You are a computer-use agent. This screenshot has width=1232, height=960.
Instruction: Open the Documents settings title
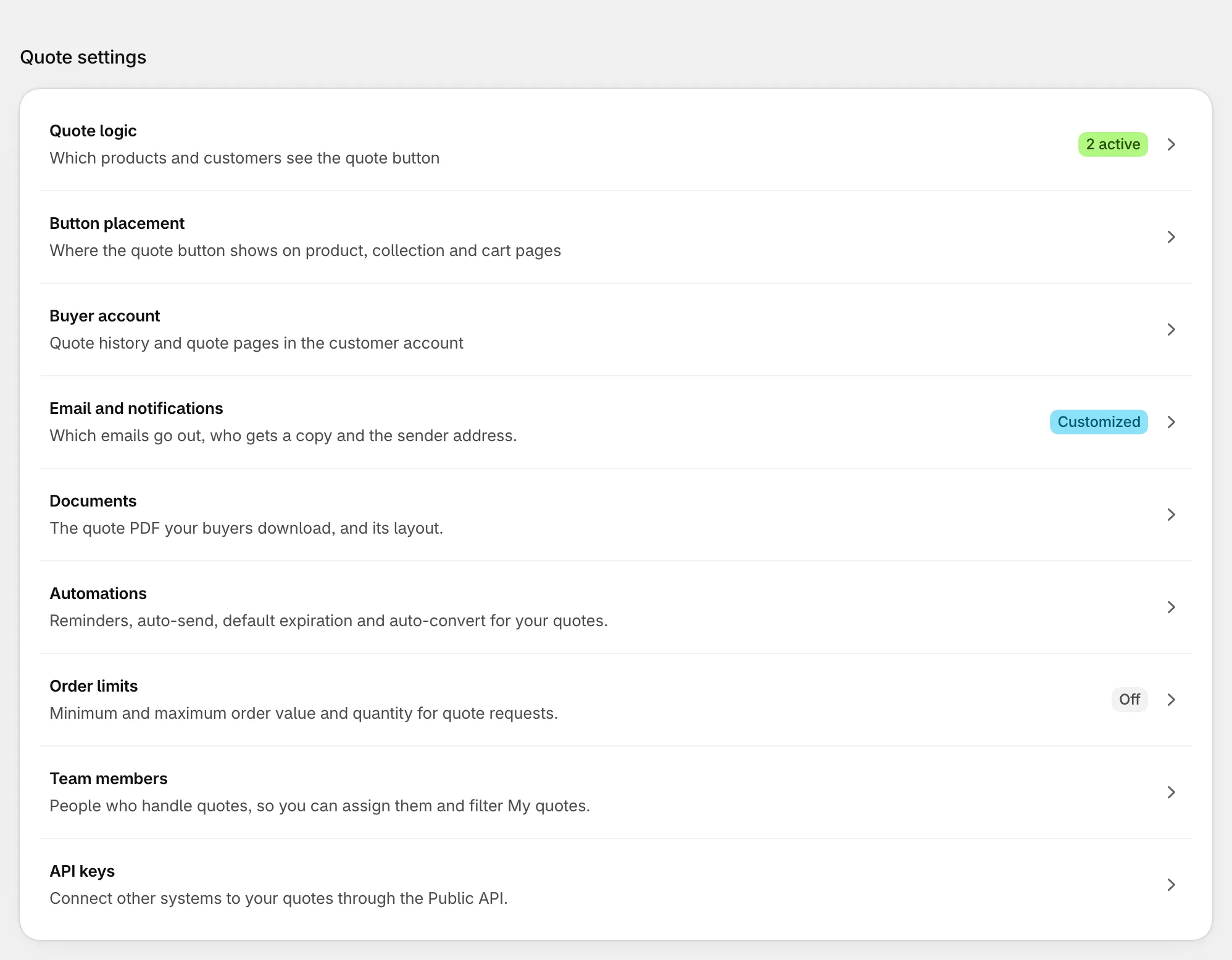[93, 501]
